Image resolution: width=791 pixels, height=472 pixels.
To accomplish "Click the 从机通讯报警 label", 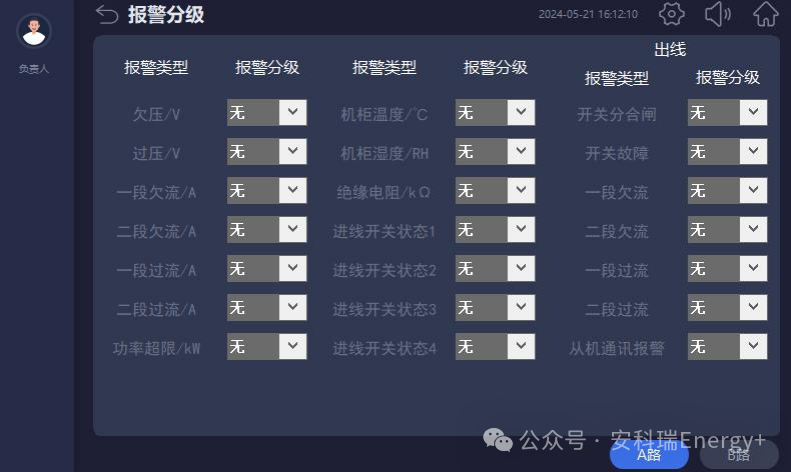I will pos(616,348).
